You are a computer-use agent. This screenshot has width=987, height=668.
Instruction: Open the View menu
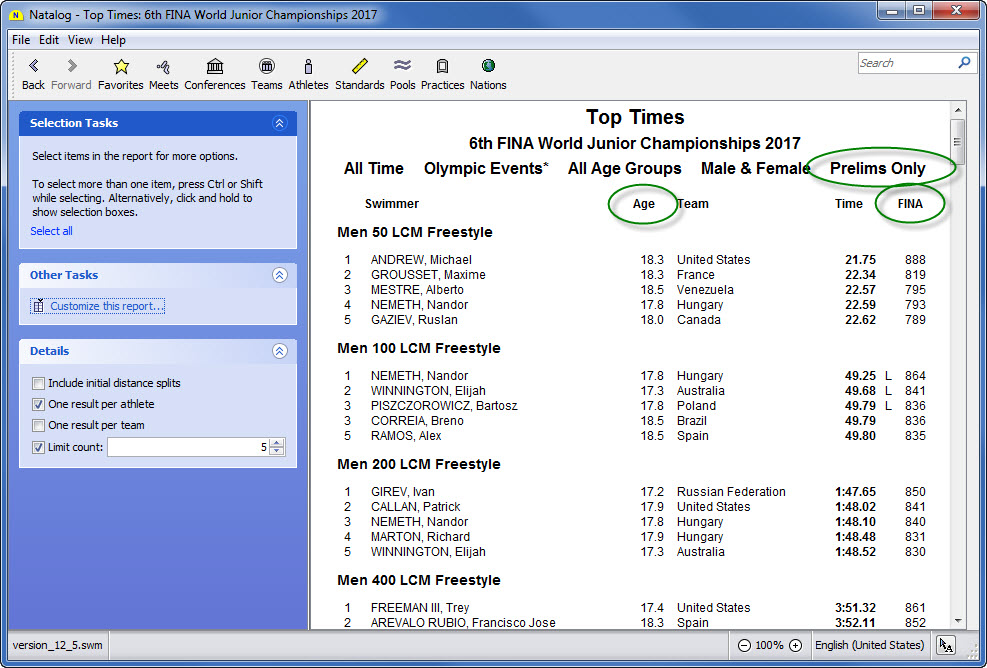80,40
